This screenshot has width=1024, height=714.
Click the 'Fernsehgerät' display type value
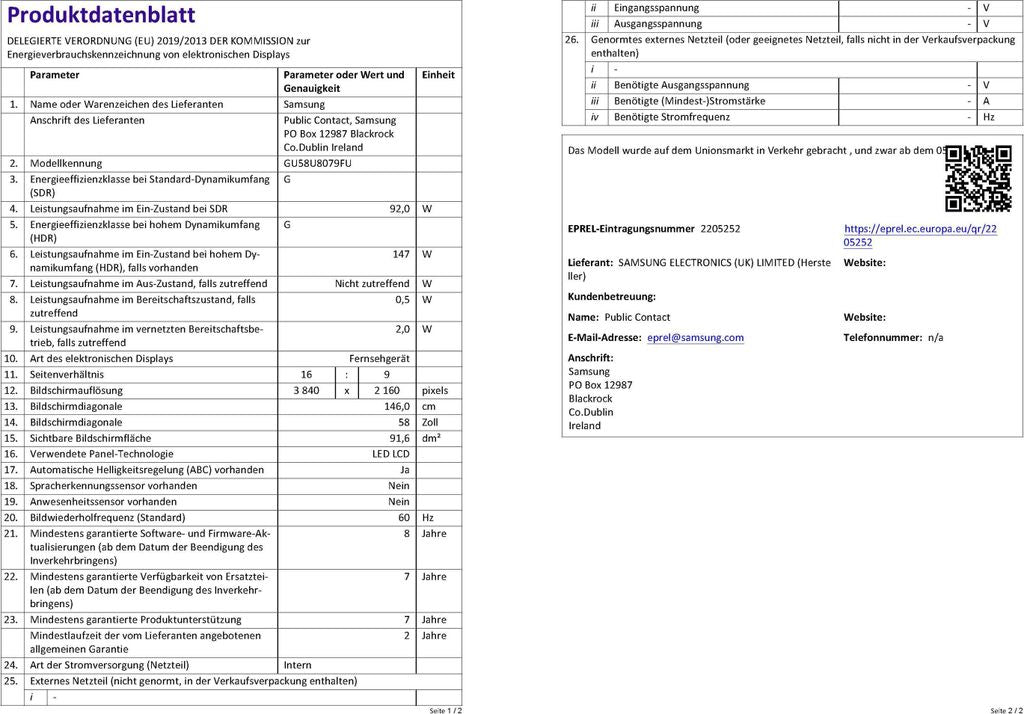(379, 359)
